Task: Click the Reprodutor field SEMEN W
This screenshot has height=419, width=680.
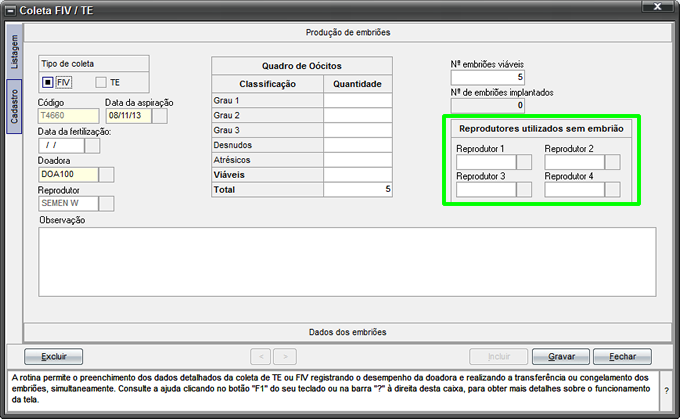Action: tap(69, 203)
